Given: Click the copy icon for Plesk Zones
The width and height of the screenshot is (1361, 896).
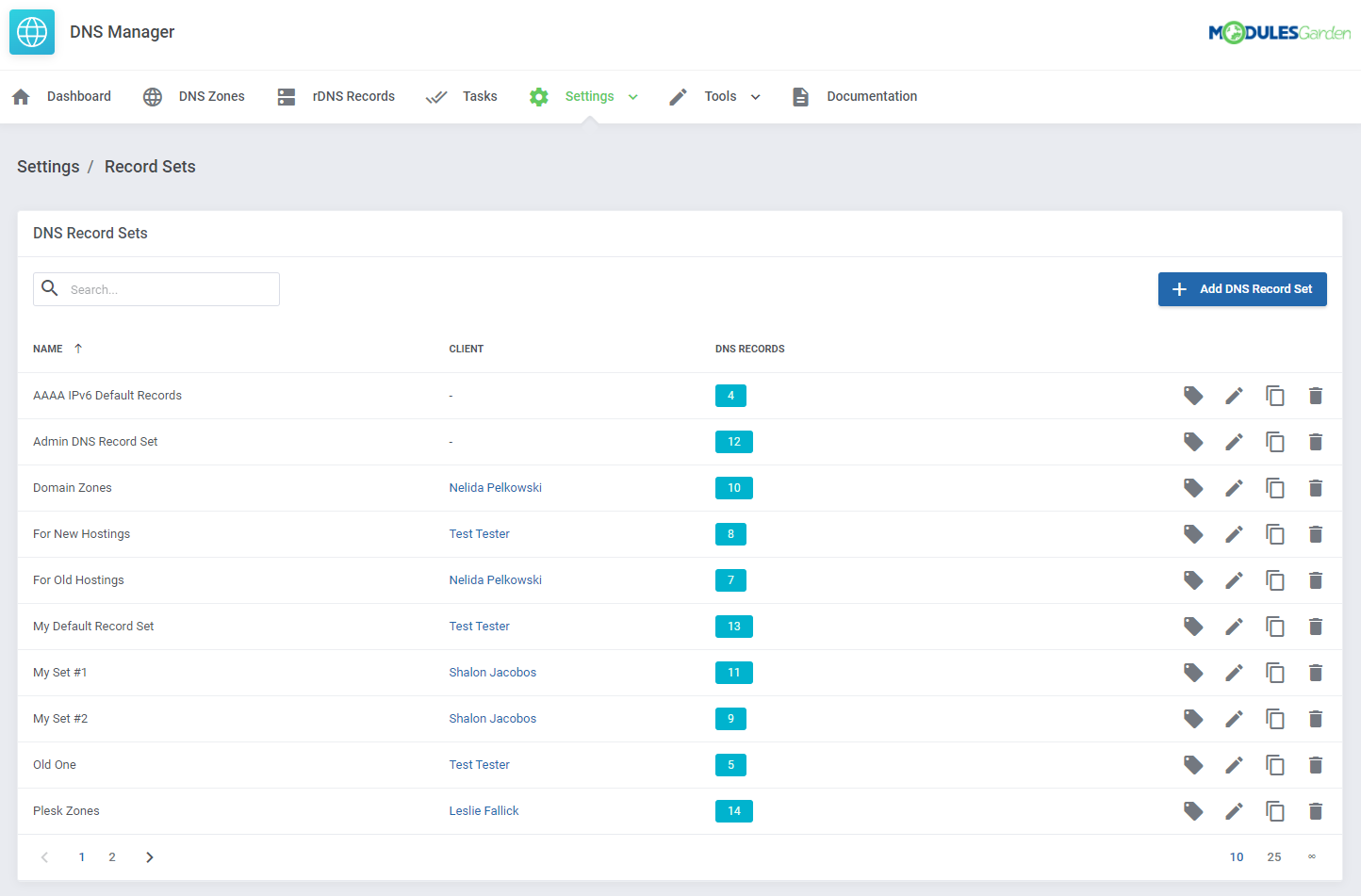Looking at the screenshot, I should click(1275, 810).
